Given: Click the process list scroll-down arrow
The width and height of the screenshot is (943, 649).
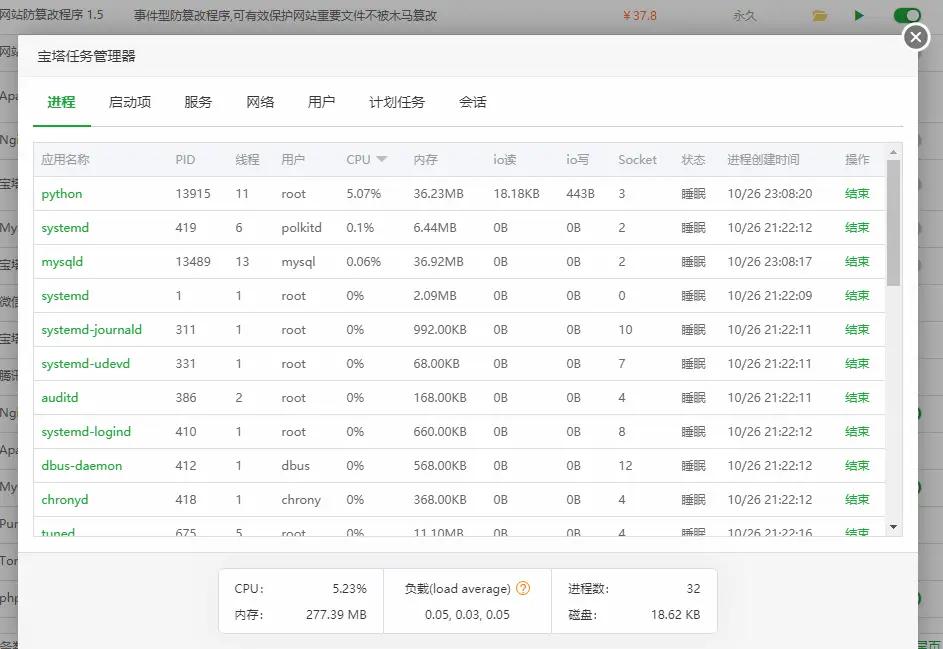Looking at the screenshot, I should (894, 527).
